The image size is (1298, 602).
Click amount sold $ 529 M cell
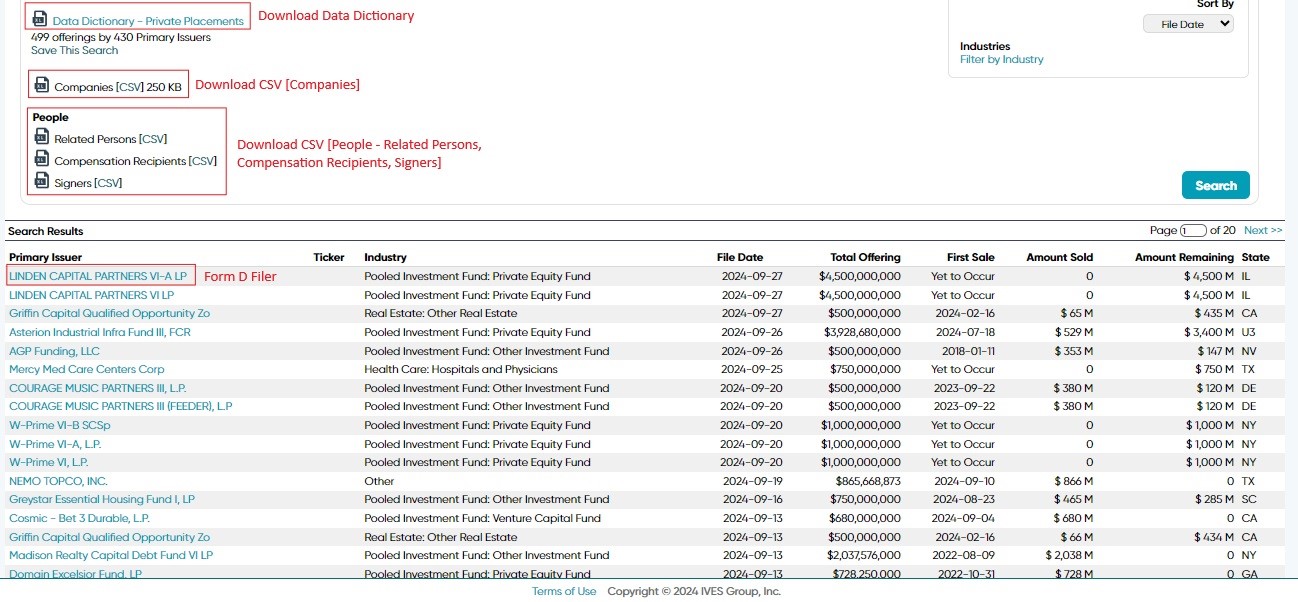click(x=1073, y=332)
